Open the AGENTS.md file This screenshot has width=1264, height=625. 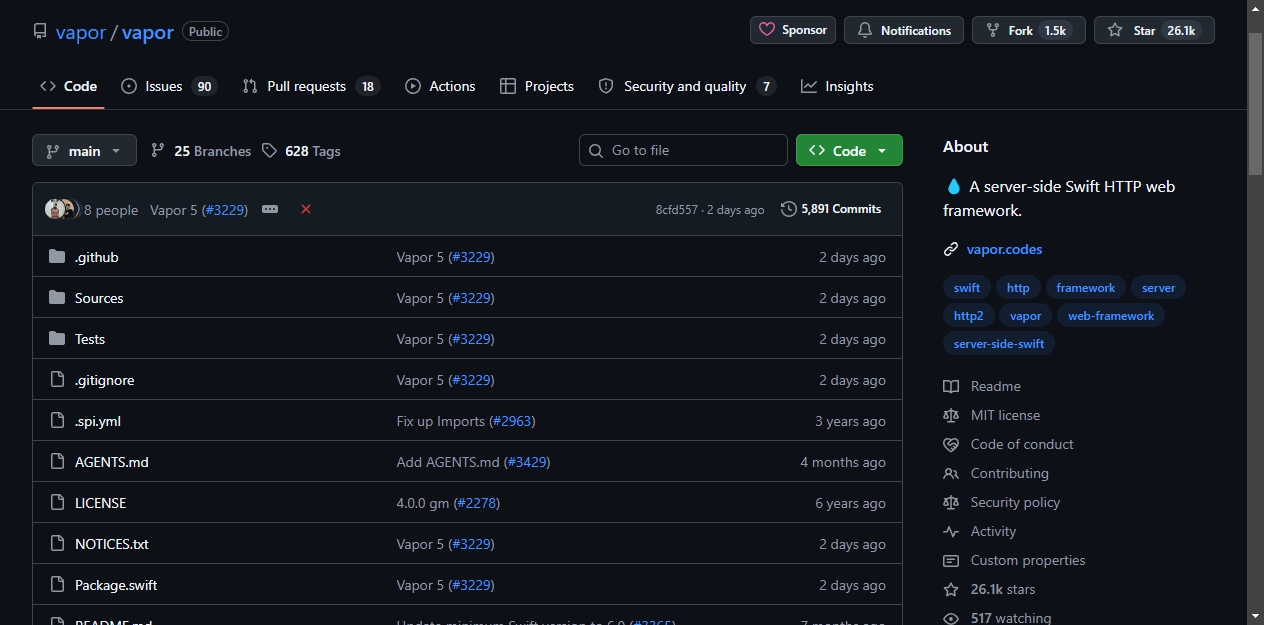(112, 462)
